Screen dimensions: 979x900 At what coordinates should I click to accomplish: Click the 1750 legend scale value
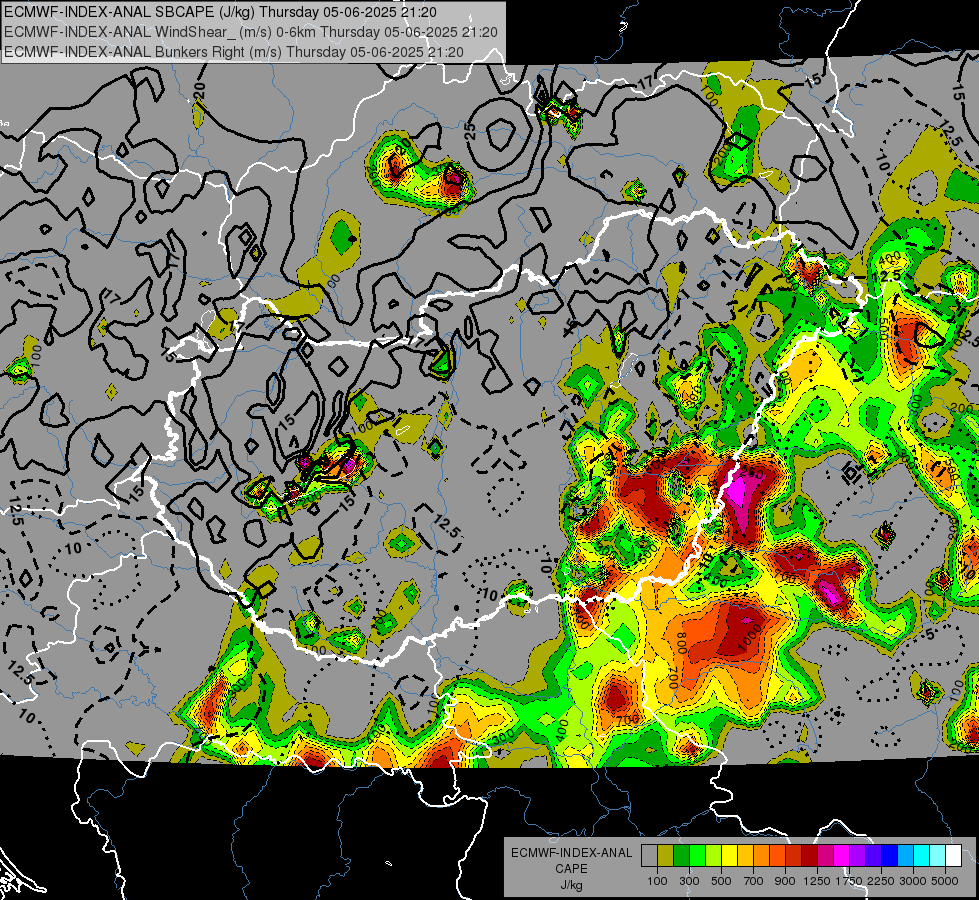pos(849,881)
